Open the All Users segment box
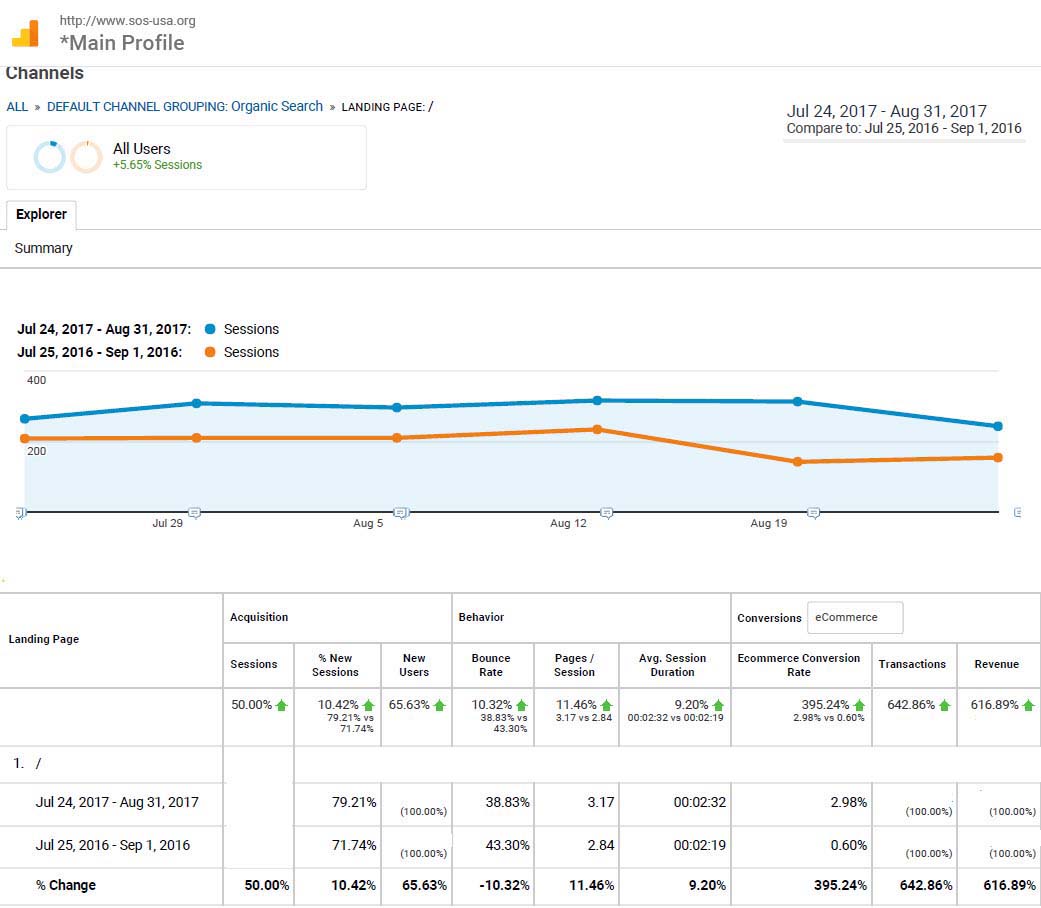Image resolution: width=1041 pixels, height=908 pixels. (186, 157)
